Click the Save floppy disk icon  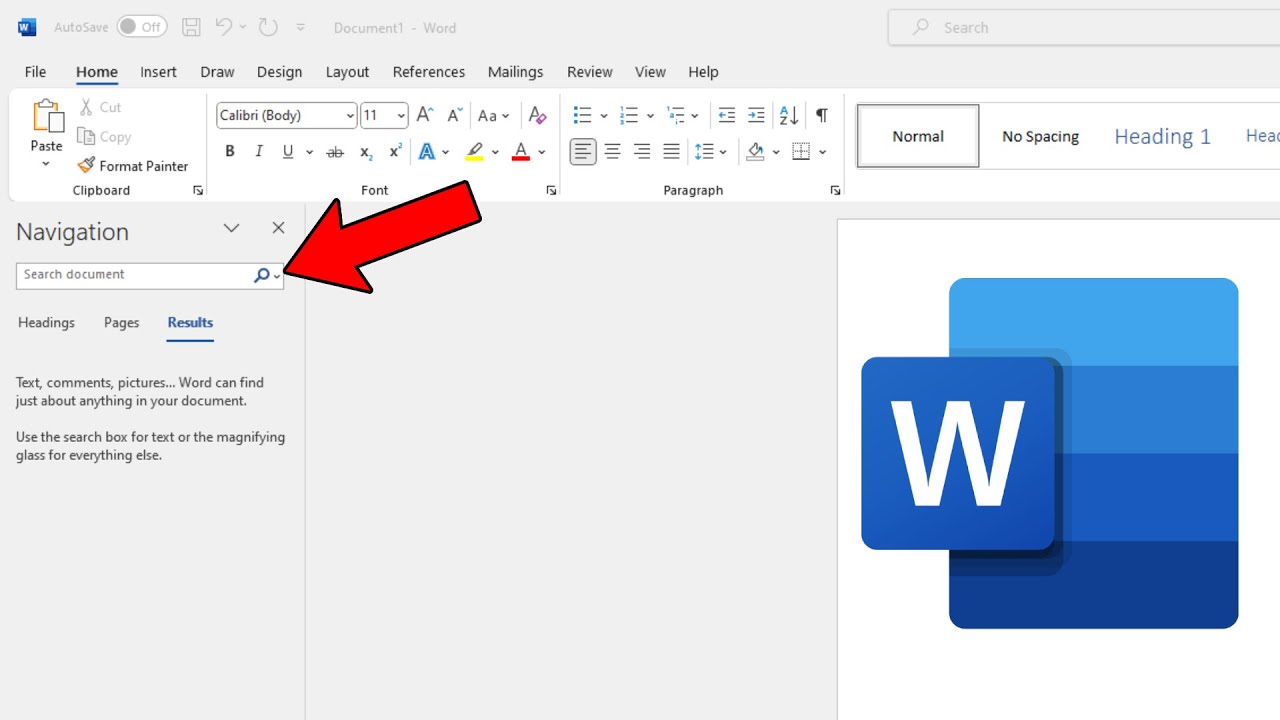click(x=191, y=28)
